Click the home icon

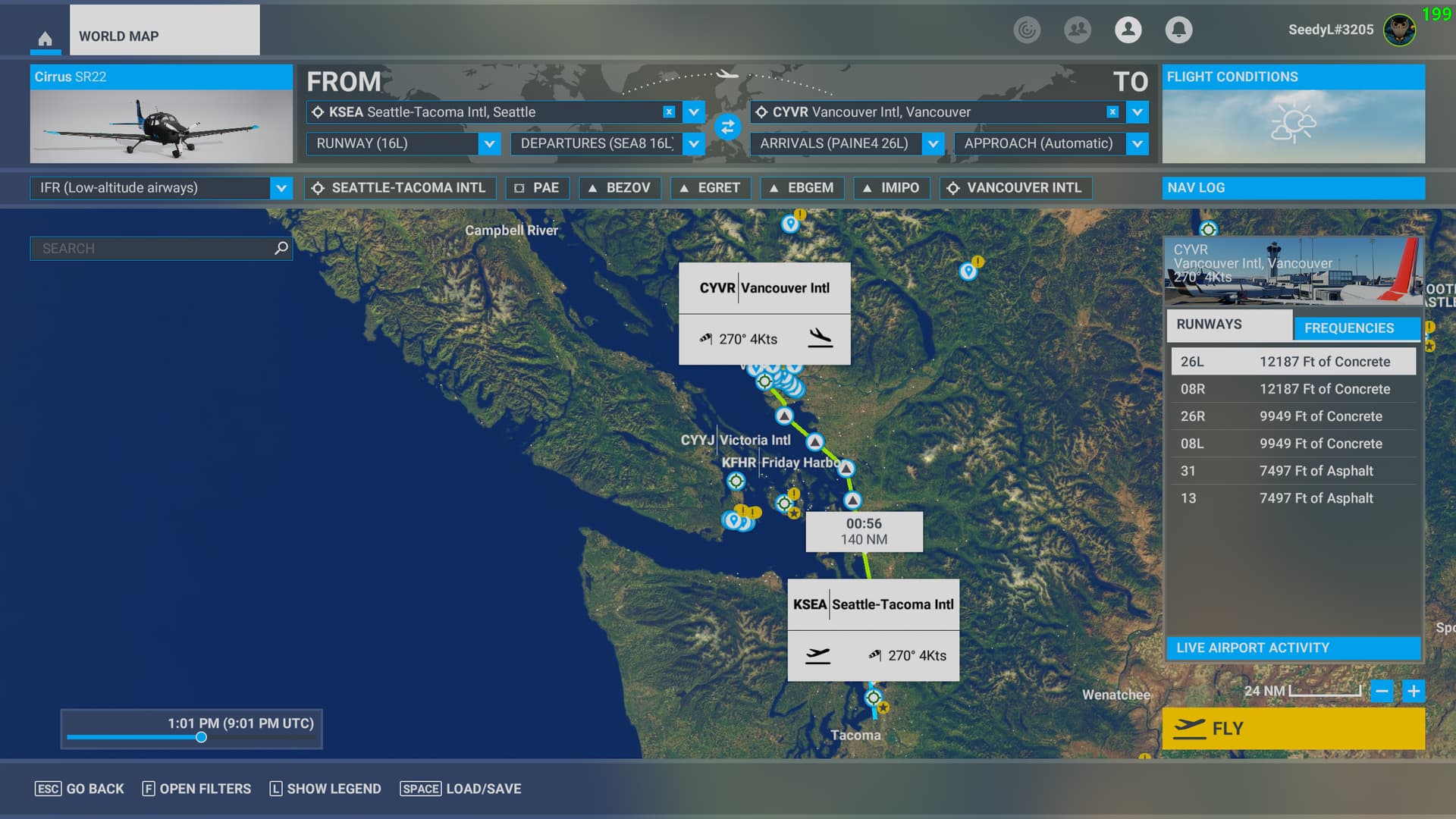[x=45, y=38]
